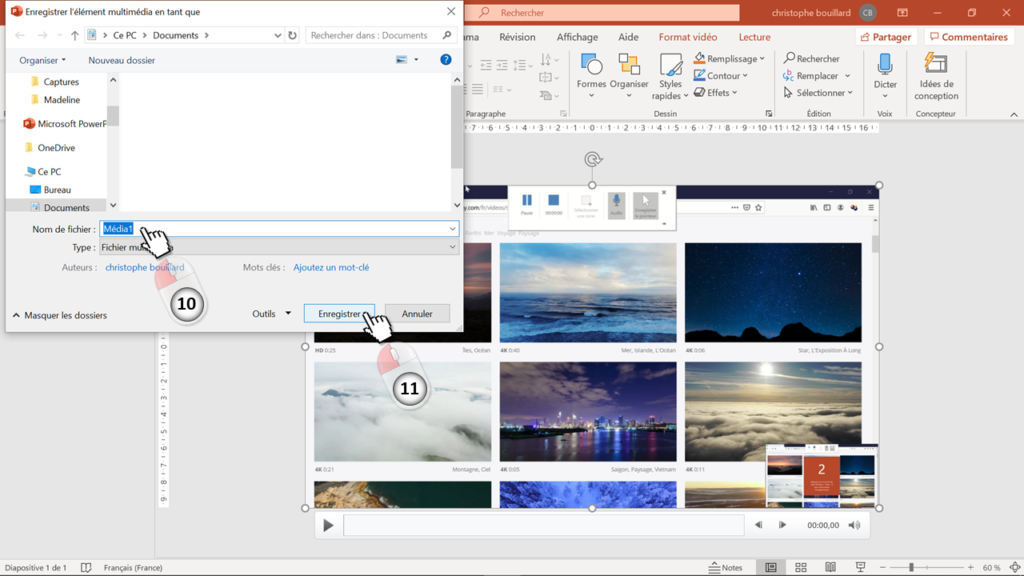Click the dialog help question mark icon

click(x=446, y=60)
